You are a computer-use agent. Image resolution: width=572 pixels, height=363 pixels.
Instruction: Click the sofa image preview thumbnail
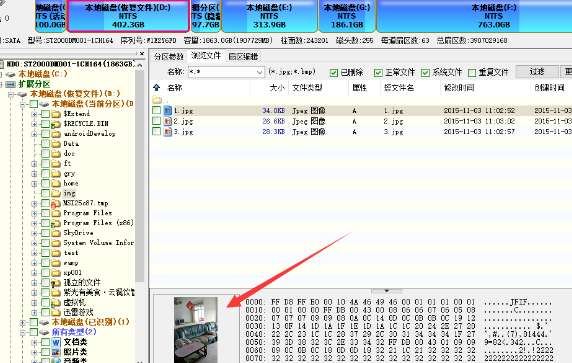click(x=196, y=330)
